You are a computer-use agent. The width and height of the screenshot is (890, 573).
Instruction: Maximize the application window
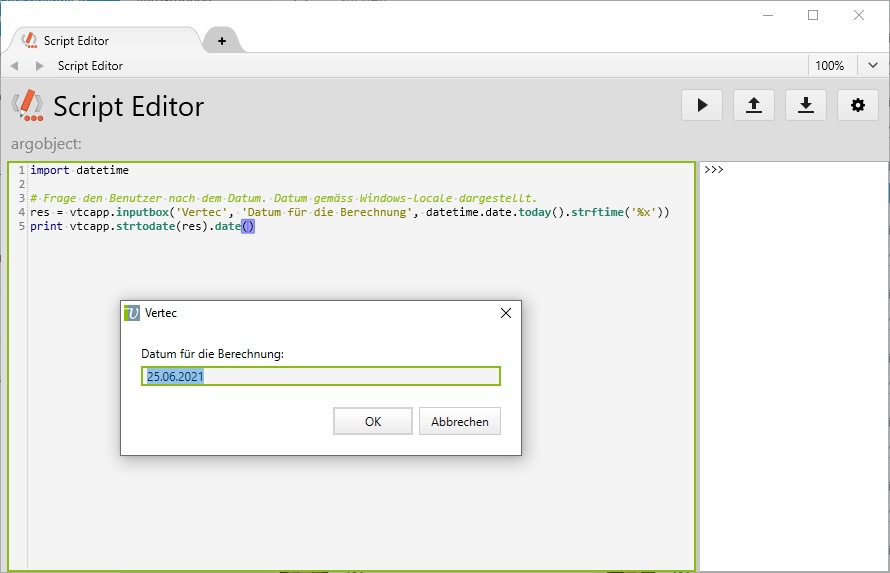coord(813,15)
